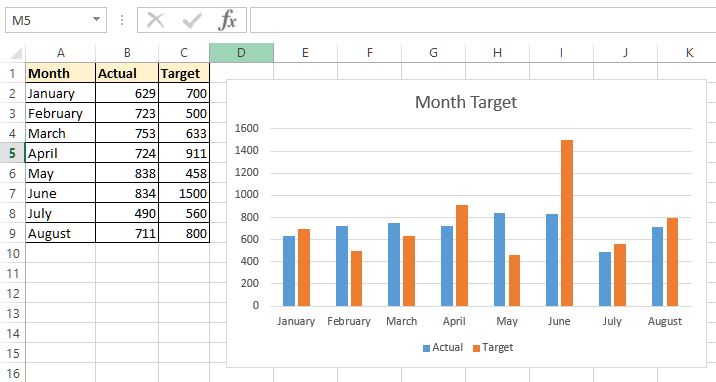Viewport: 716px width, 382px height.
Task: Select column G header
Action: tap(433, 53)
